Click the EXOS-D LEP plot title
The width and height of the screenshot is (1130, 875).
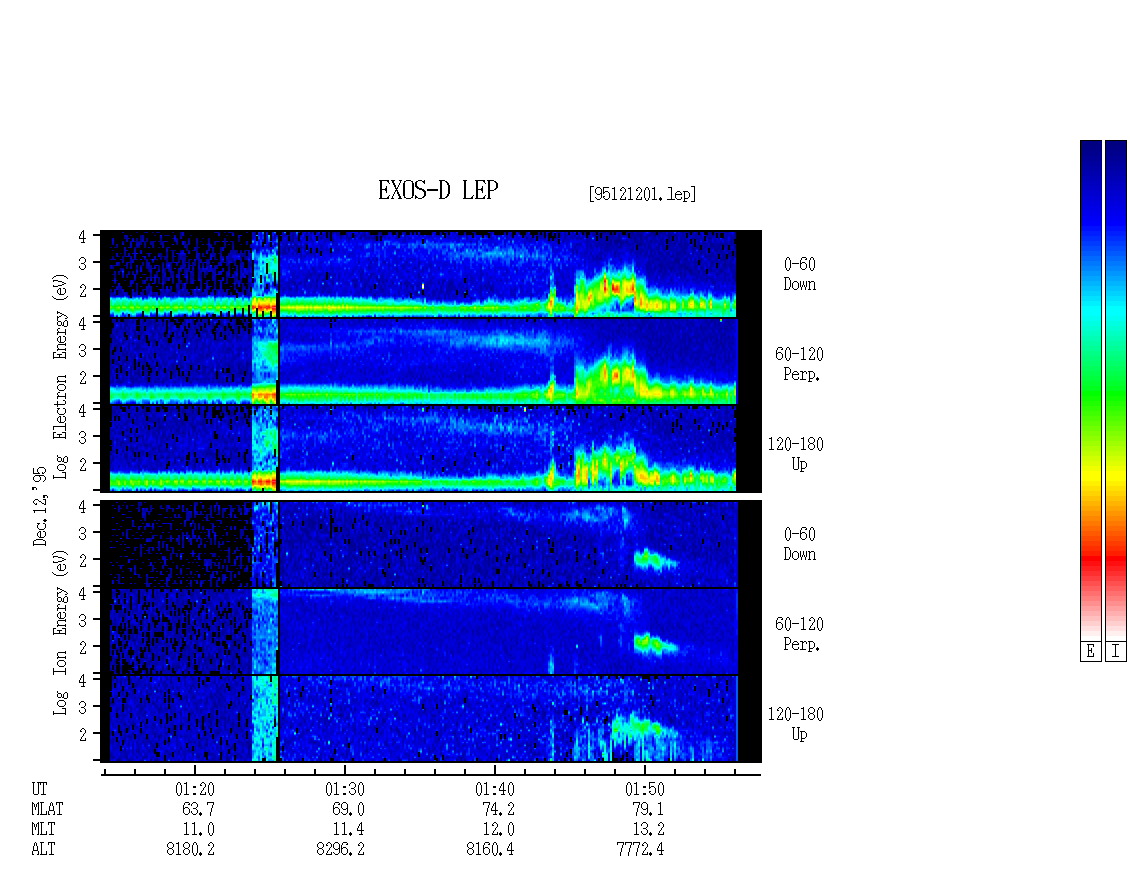438,190
